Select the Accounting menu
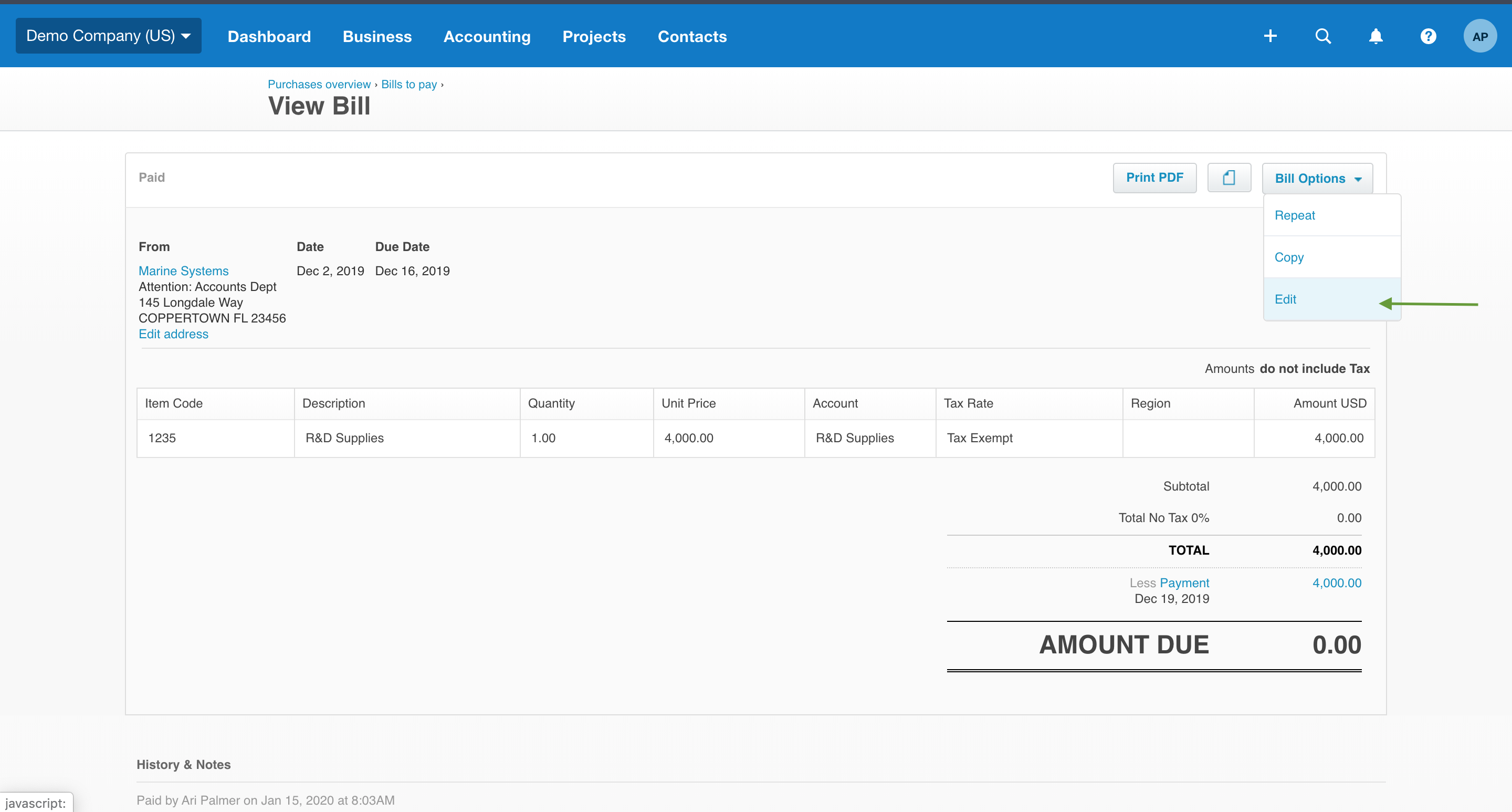This screenshot has width=1512, height=812. tap(487, 36)
